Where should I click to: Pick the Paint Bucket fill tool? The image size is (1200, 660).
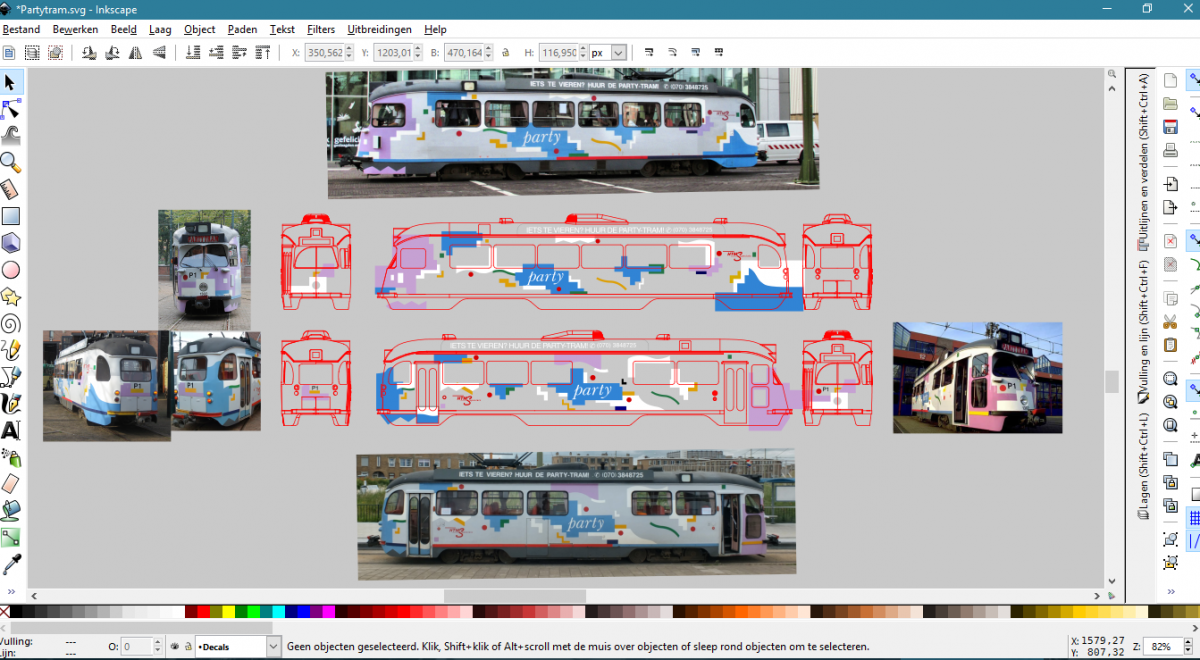point(11,512)
